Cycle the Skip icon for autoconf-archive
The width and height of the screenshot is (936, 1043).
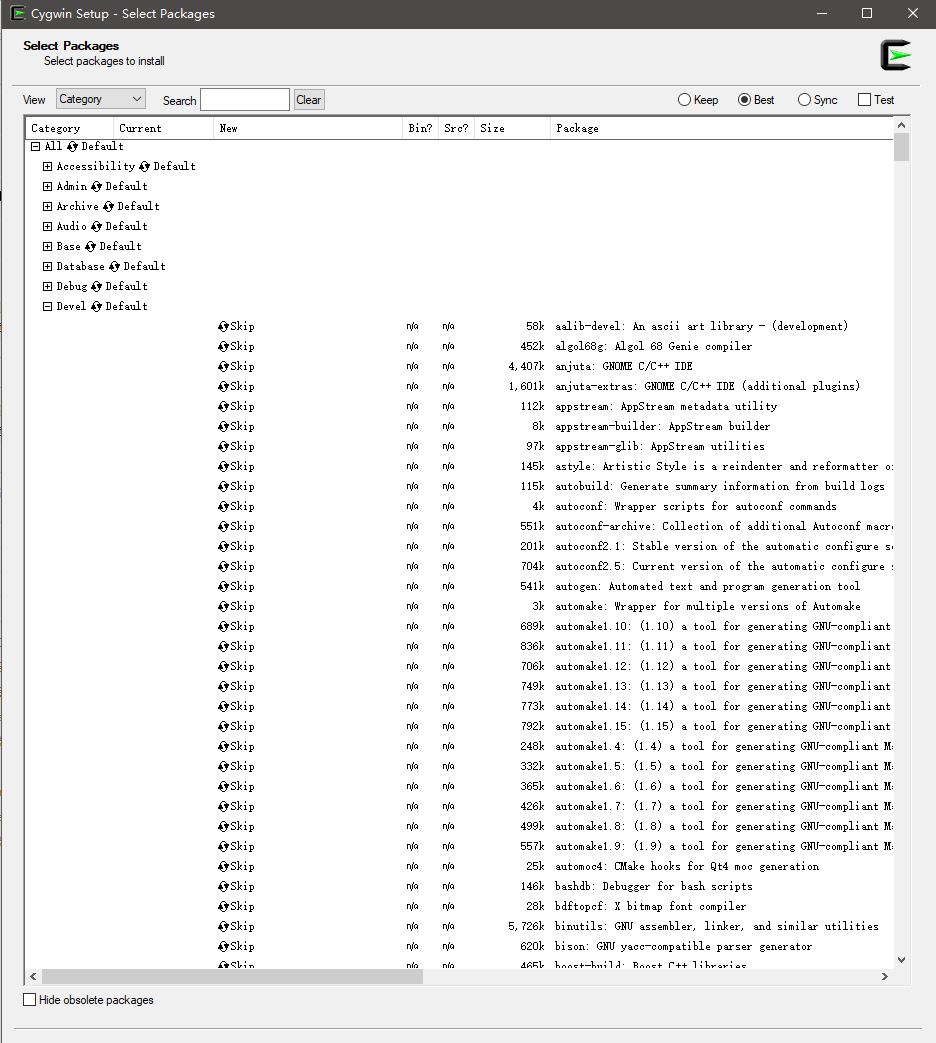click(224, 526)
